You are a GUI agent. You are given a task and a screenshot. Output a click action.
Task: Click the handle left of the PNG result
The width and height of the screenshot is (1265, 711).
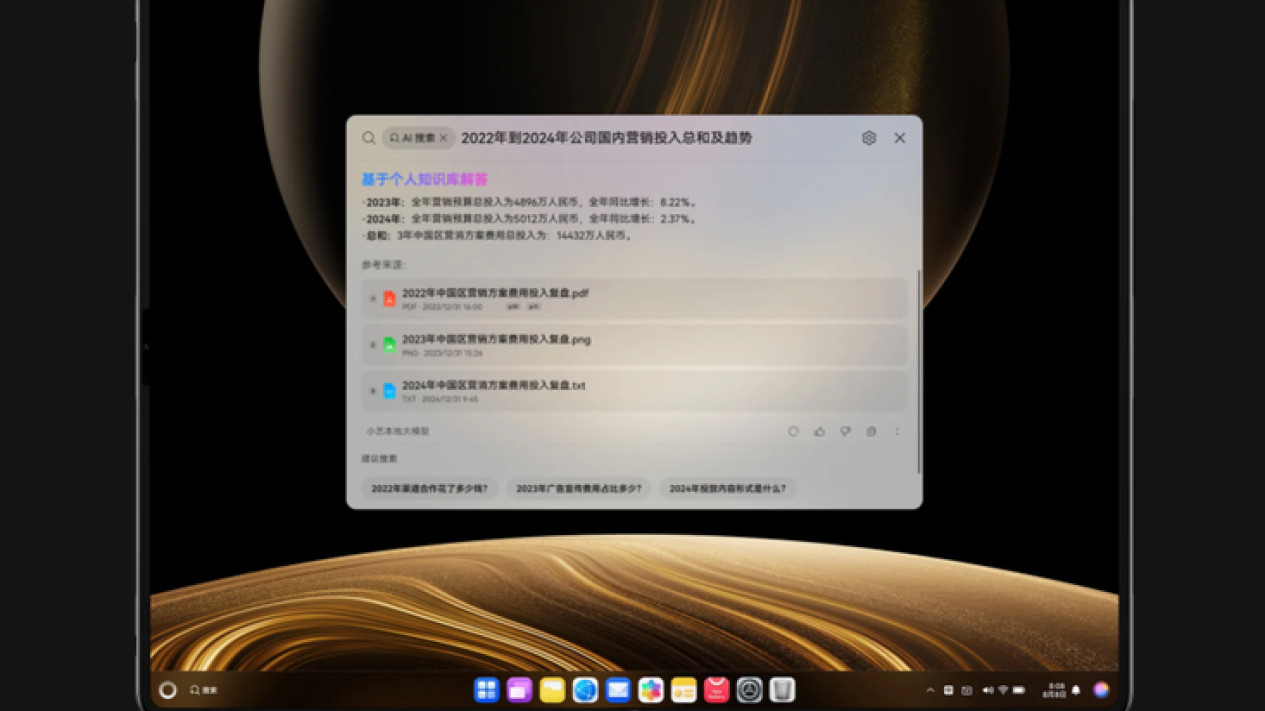tap(372, 345)
